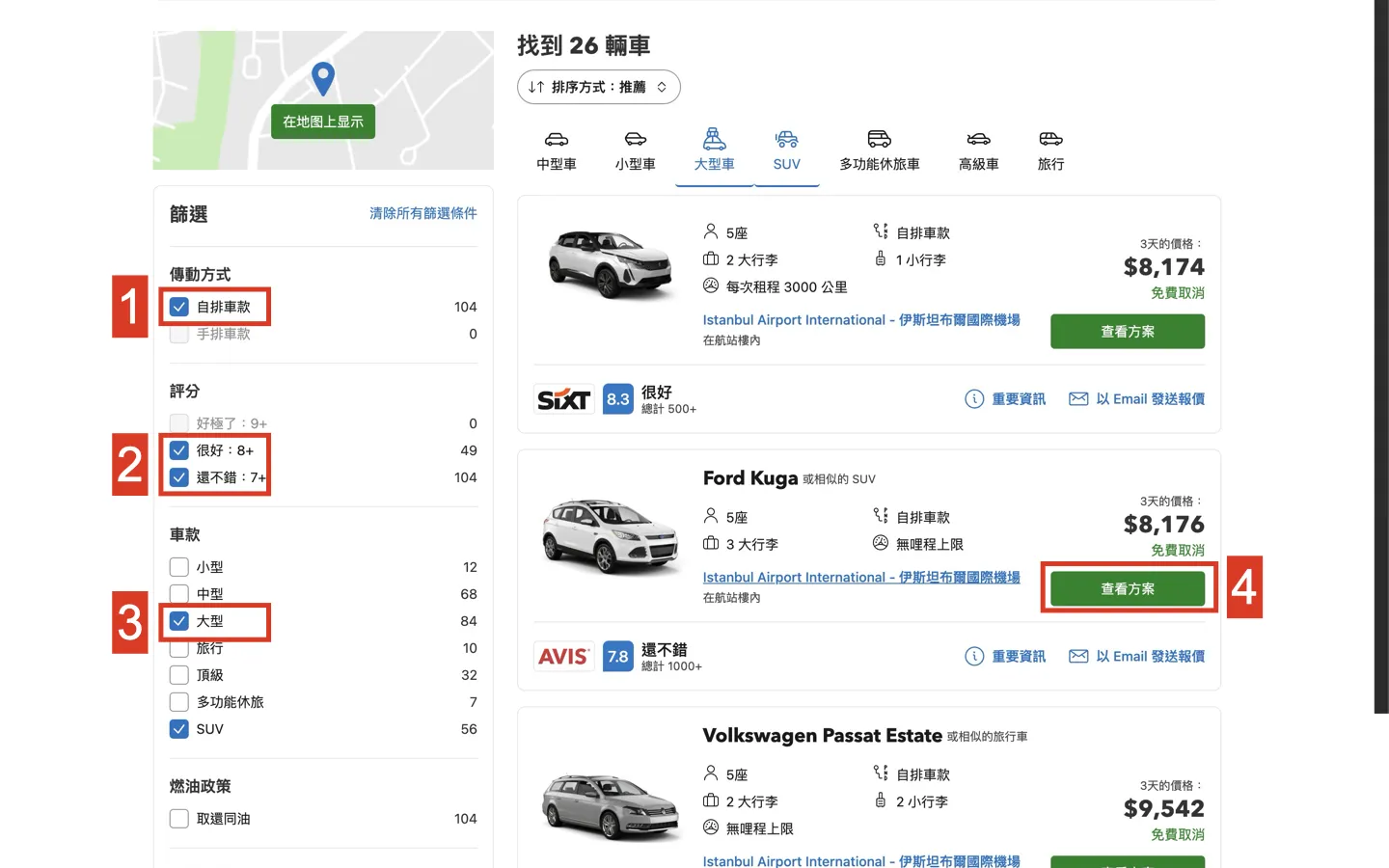Uncheck the SUV filter checkbox

click(179, 729)
